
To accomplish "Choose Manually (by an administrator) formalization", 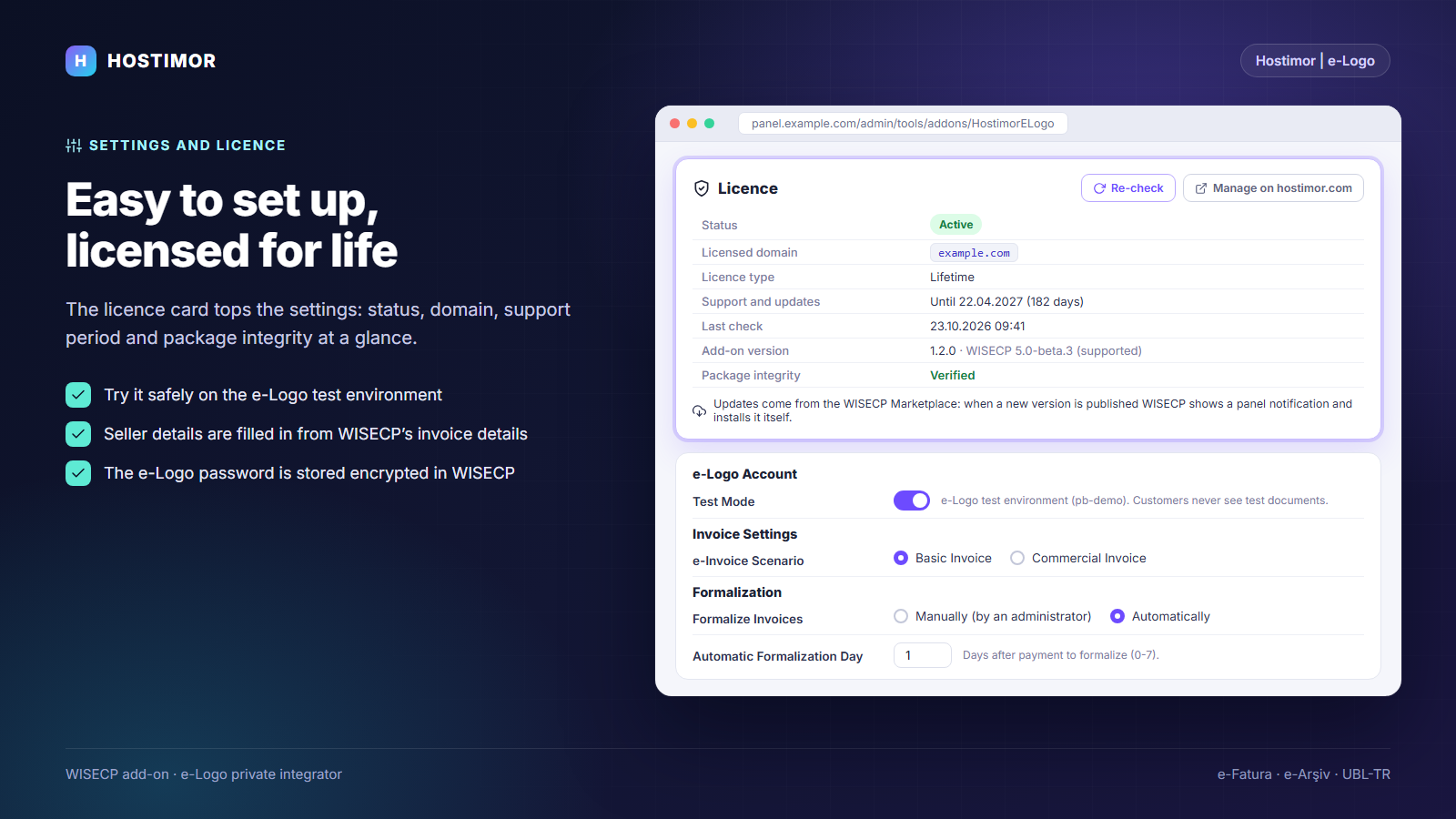I will point(901,616).
